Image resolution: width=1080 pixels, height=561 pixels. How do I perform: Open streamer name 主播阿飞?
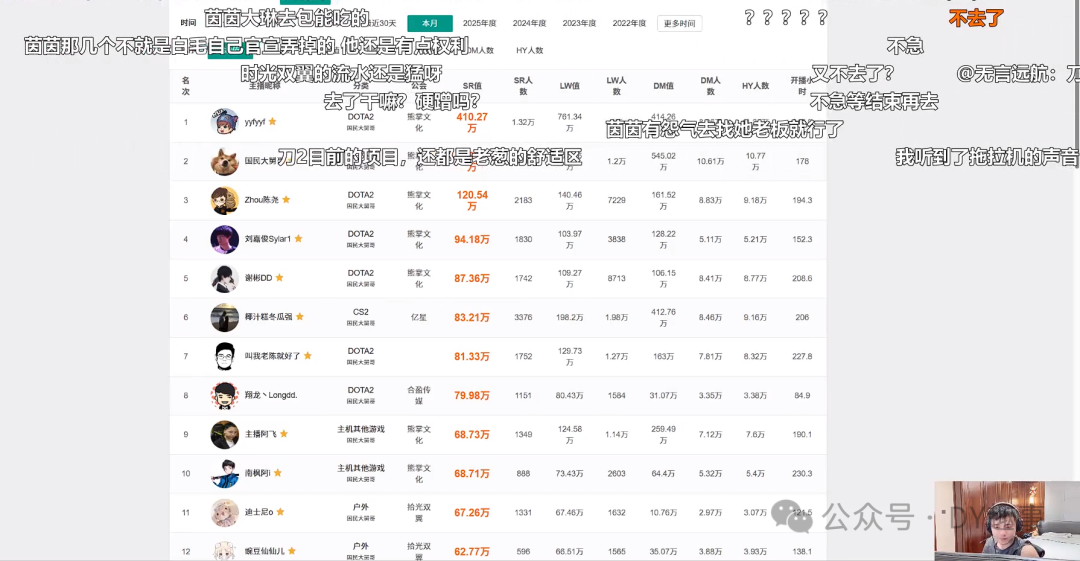(x=261, y=434)
